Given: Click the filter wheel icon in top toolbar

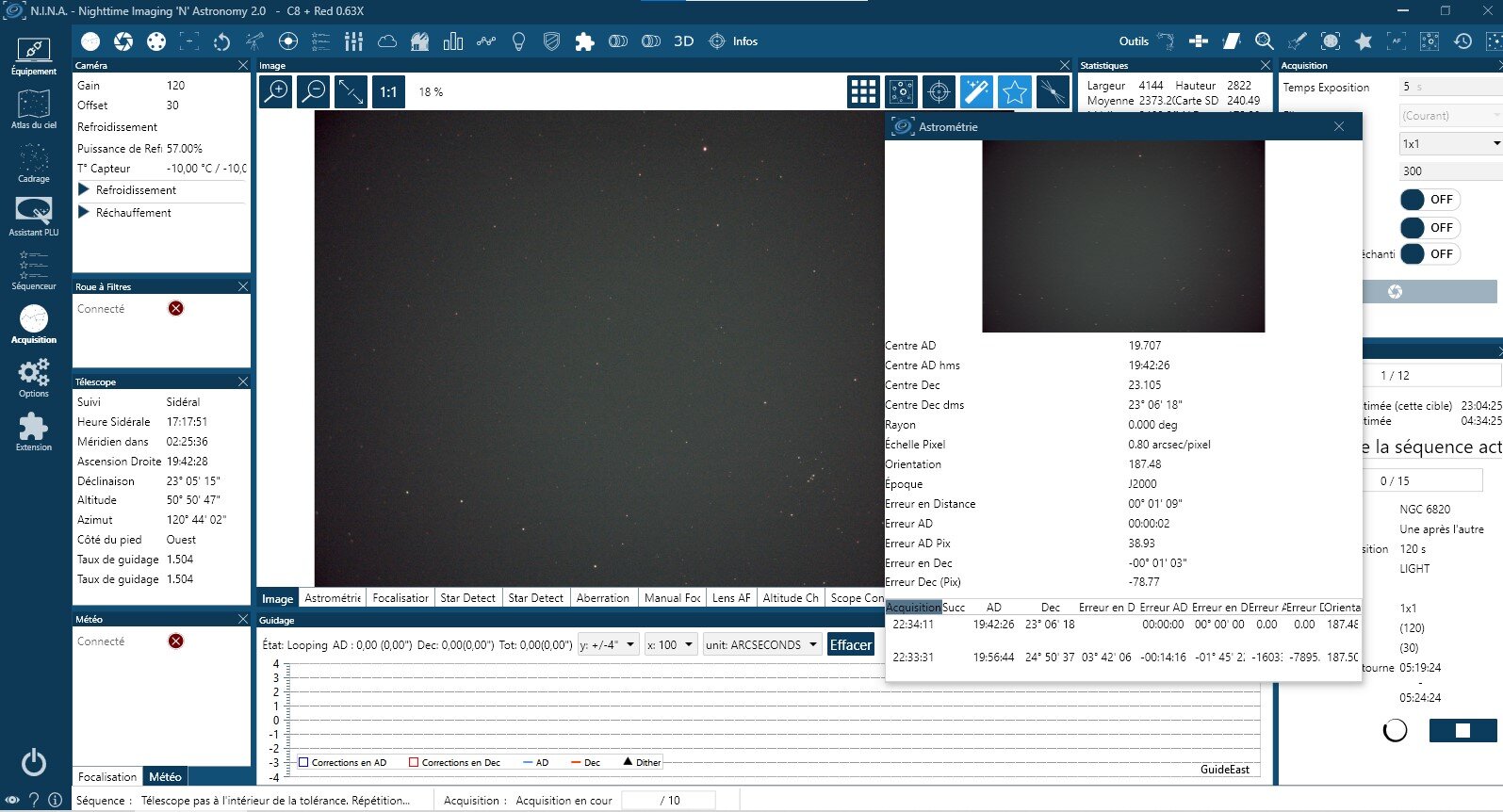Looking at the screenshot, I should point(156,41).
